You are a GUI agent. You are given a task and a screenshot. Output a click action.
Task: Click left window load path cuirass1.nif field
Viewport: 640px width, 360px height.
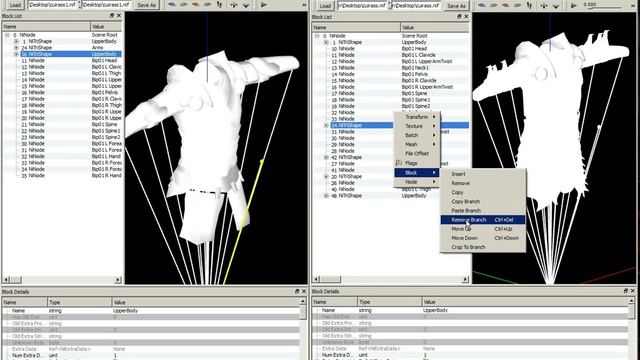tap(52, 5)
